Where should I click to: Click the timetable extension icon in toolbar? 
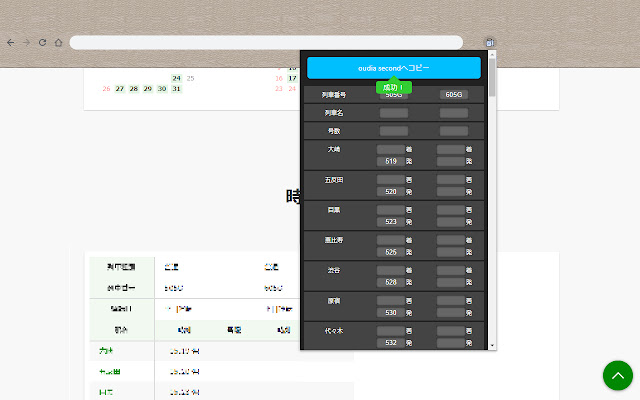[490, 42]
